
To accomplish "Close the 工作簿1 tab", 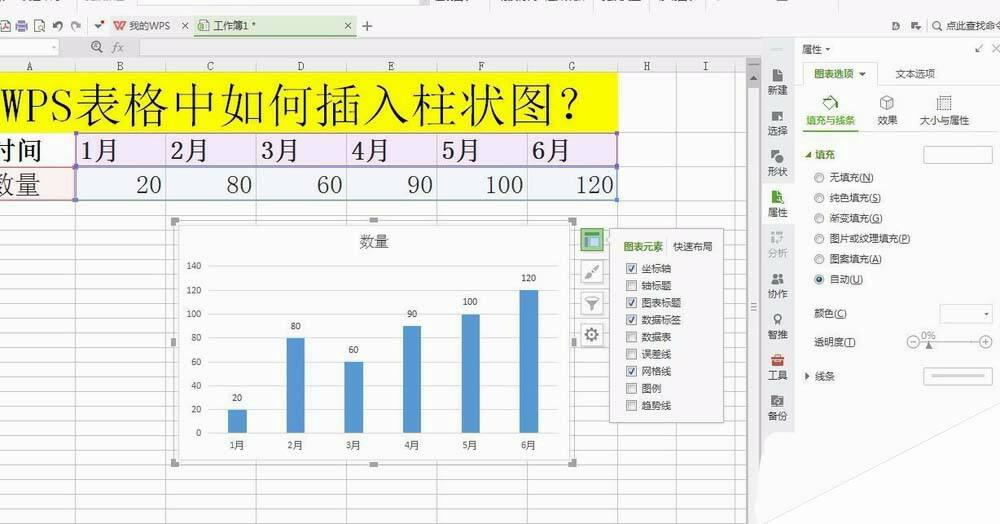I will 348,26.
